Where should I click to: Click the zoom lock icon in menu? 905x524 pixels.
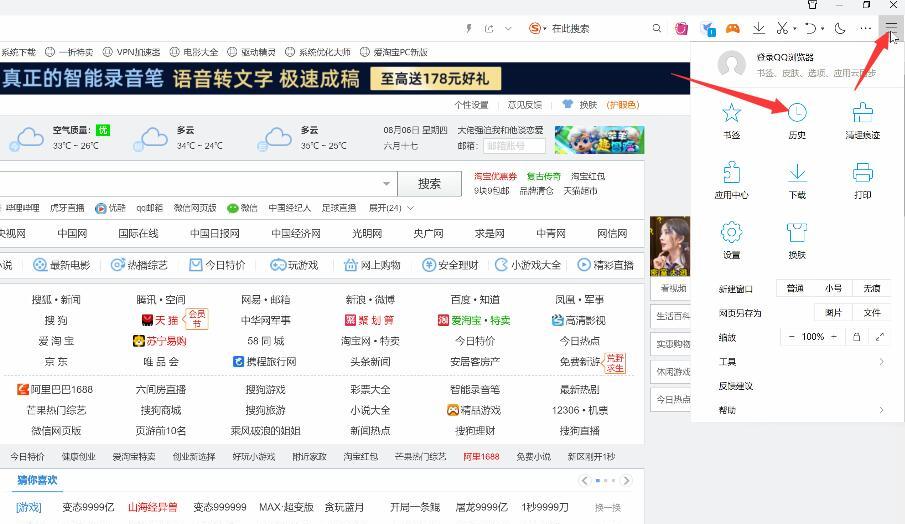(857, 336)
